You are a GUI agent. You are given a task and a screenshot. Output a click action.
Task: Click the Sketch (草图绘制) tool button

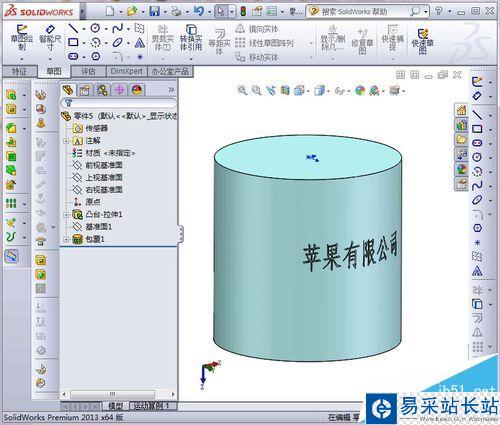point(22,37)
